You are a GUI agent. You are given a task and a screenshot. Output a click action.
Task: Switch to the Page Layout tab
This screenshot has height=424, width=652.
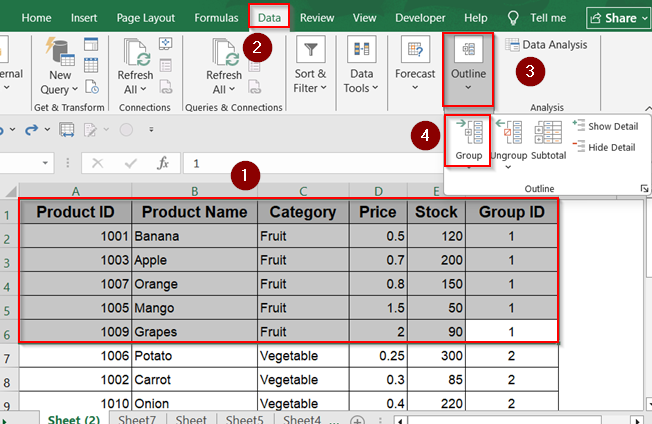click(x=146, y=18)
